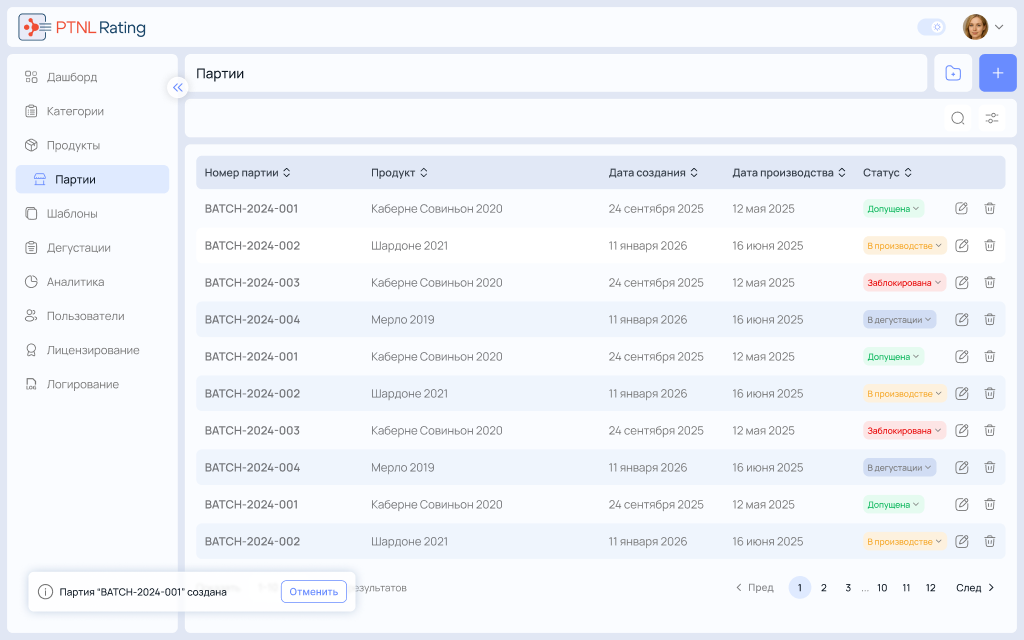
Task: Open the filter settings sliders icon
Action: pyautogui.click(x=992, y=118)
